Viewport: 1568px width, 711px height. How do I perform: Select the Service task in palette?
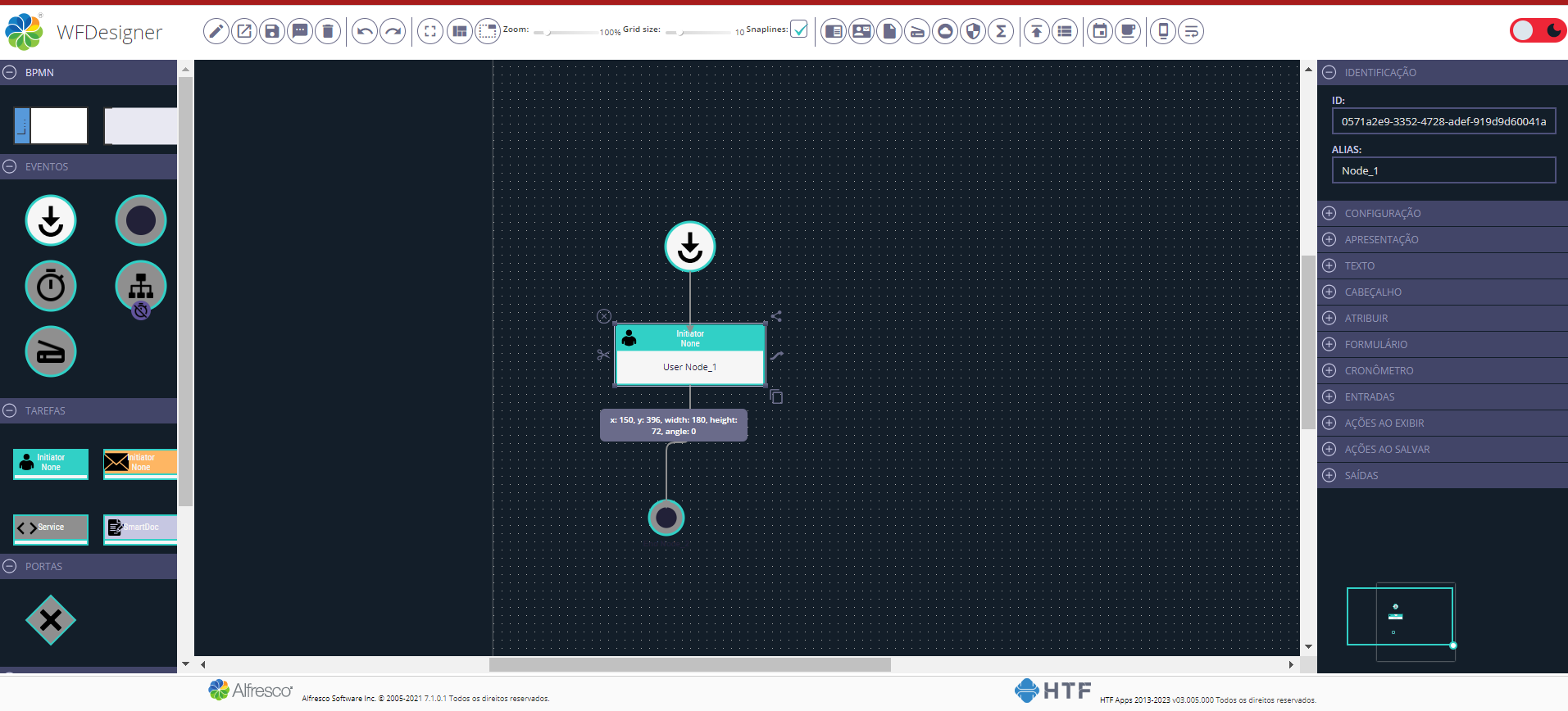[51, 528]
